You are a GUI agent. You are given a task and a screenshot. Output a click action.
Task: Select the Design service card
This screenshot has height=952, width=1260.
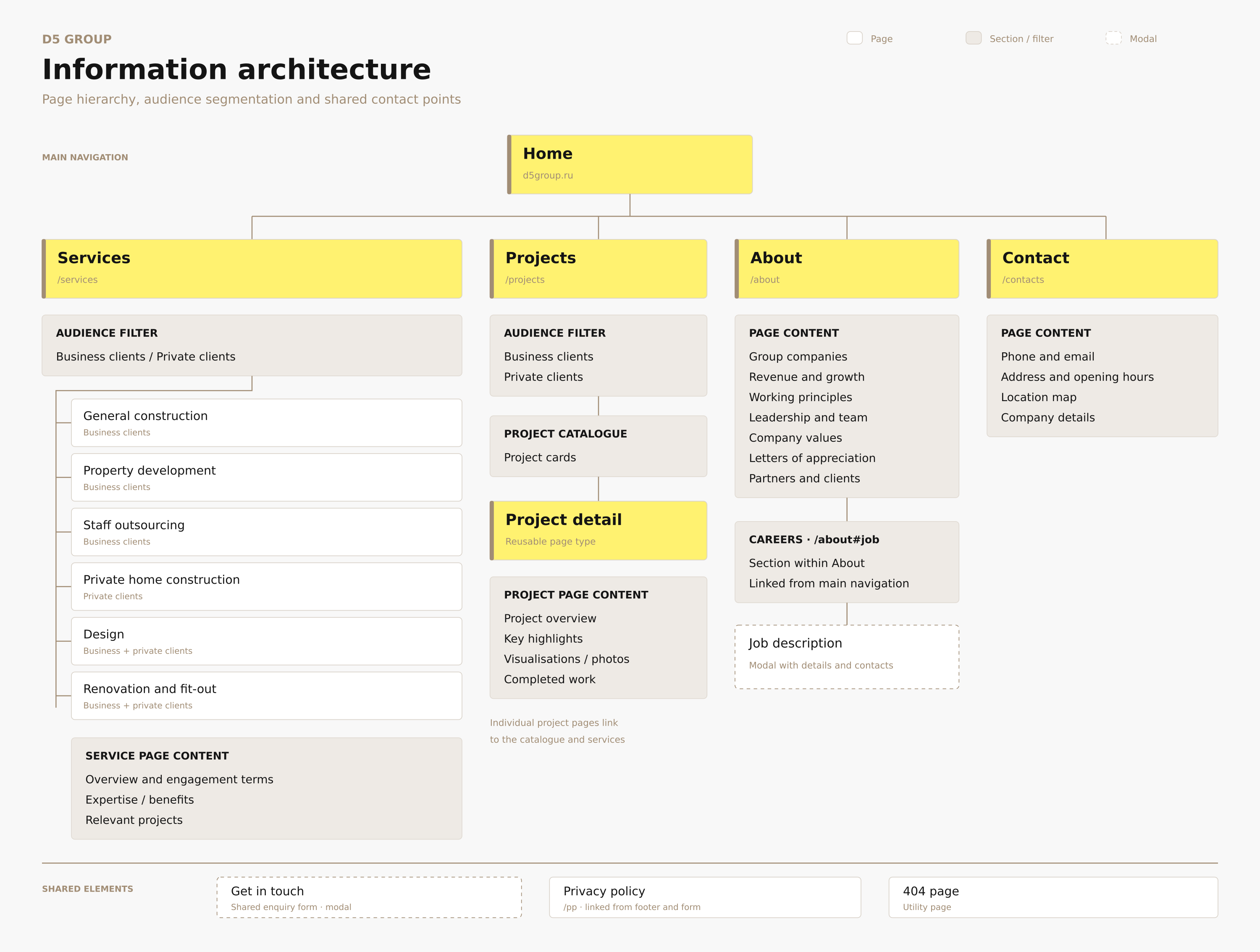click(x=267, y=641)
